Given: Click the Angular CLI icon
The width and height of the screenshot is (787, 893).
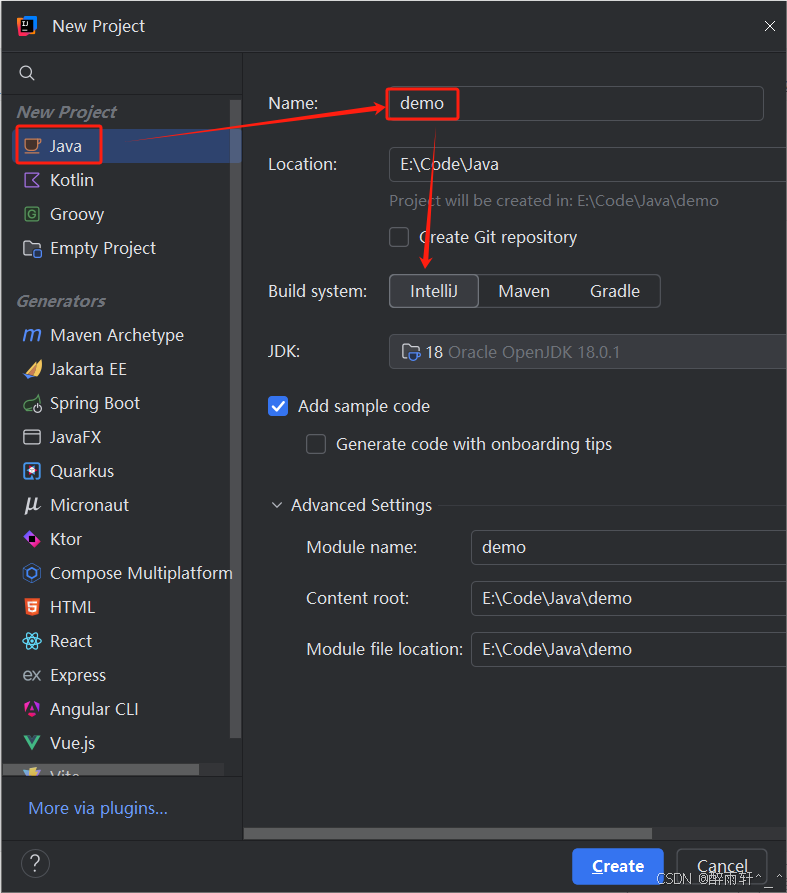Looking at the screenshot, I should click(x=32, y=709).
